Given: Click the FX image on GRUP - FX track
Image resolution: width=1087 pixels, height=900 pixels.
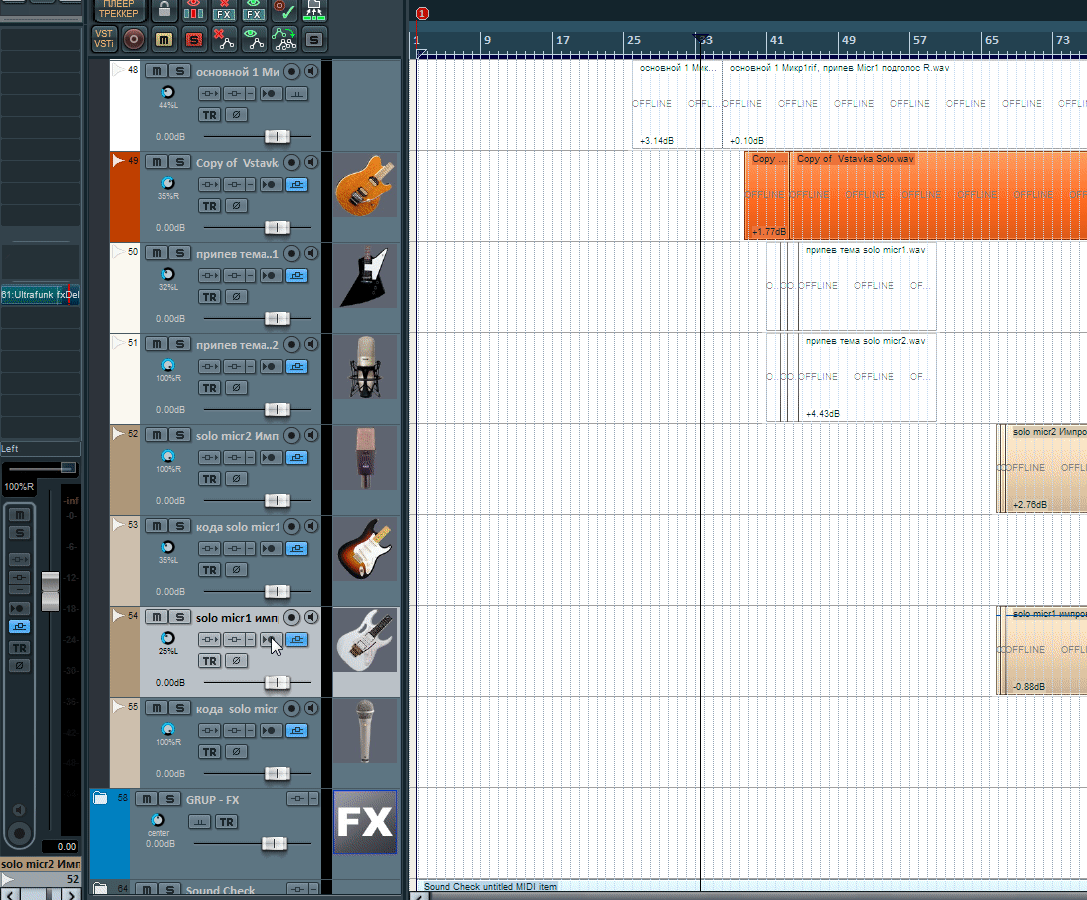Looking at the screenshot, I should (x=365, y=822).
